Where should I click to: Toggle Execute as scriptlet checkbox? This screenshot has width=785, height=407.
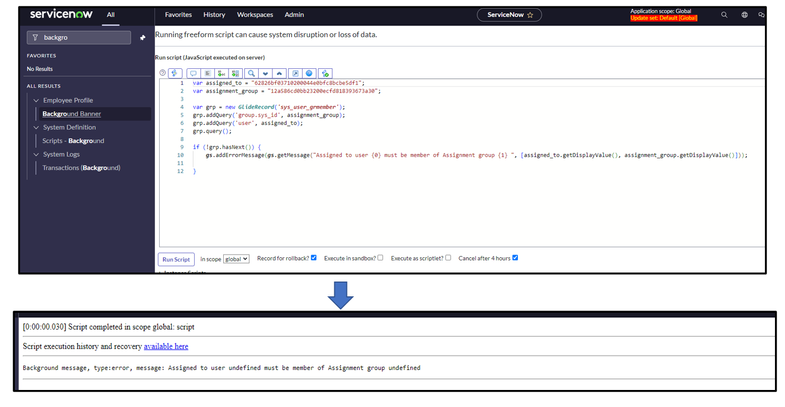coord(448,258)
